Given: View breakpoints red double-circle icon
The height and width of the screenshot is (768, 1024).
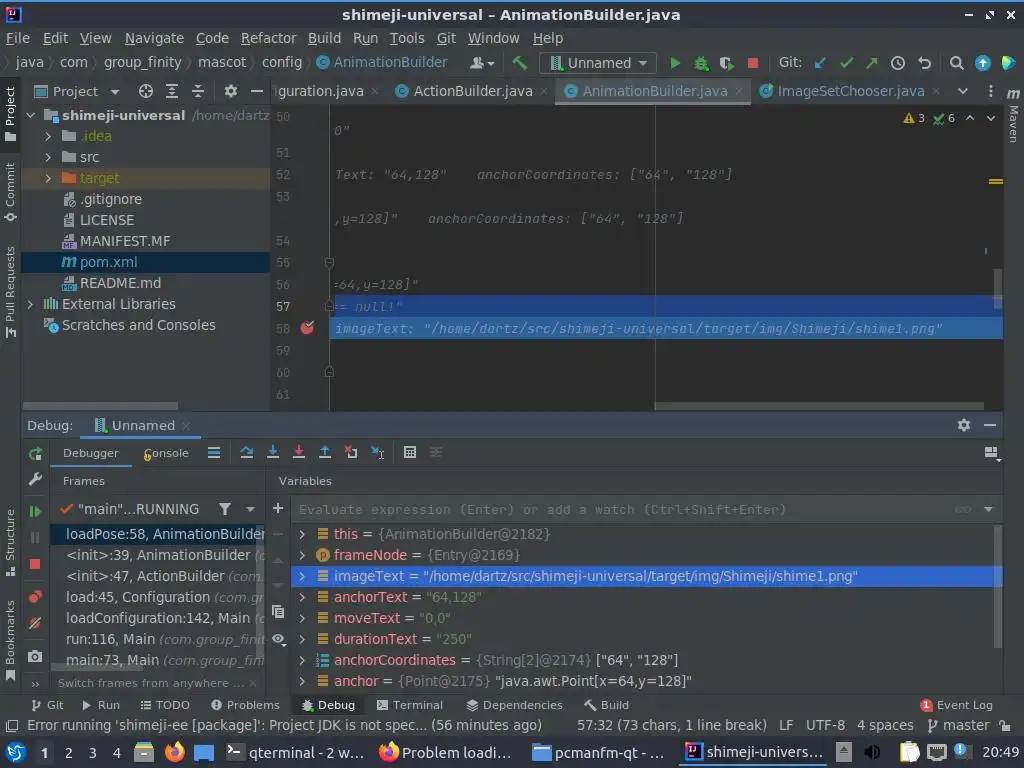Looking at the screenshot, I should (35, 596).
